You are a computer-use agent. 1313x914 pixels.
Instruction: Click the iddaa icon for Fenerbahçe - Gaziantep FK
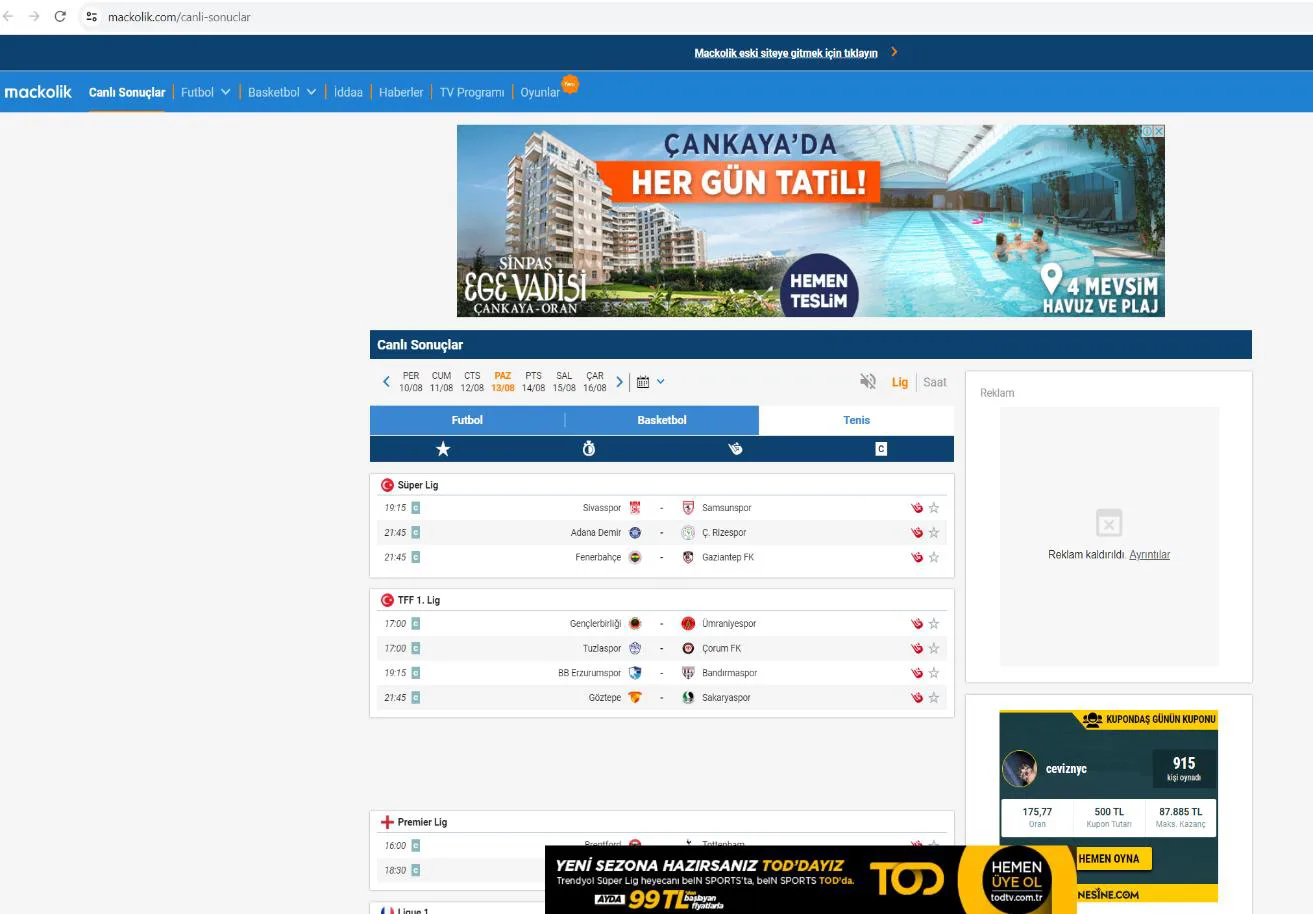click(x=915, y=557)
